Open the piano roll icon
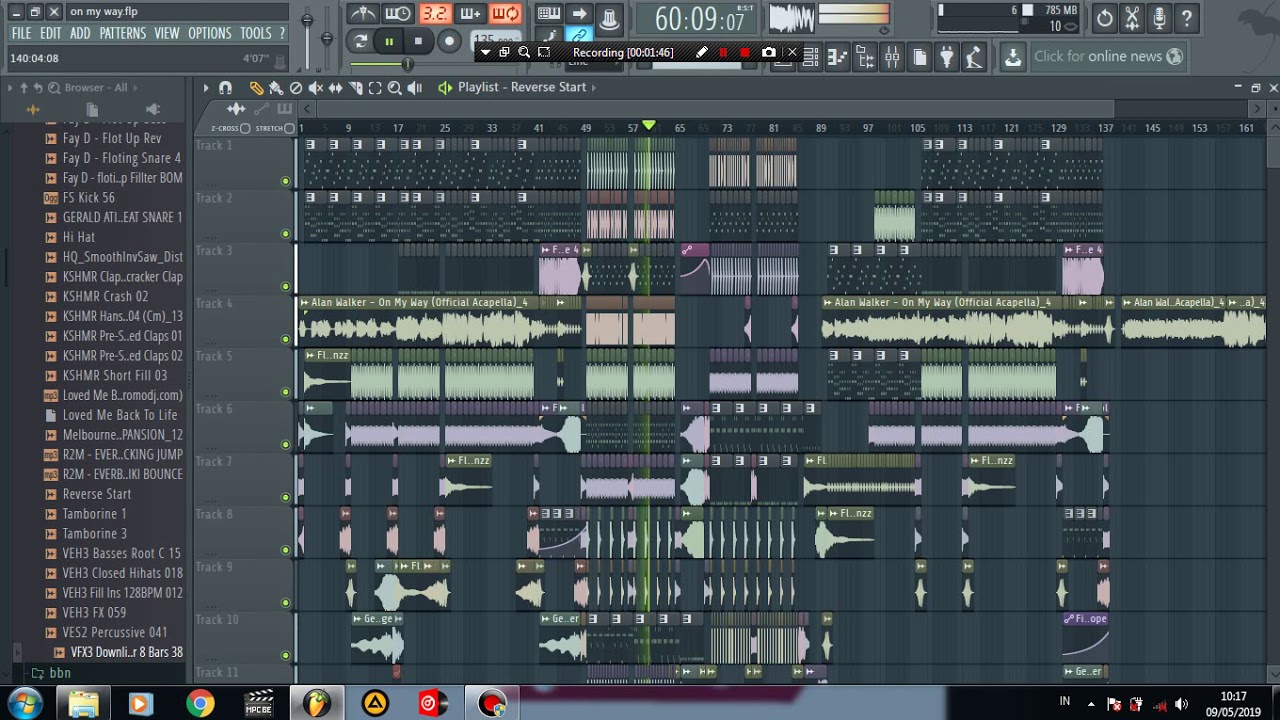This screenshot has width=1280, height=720. point(838,57)
